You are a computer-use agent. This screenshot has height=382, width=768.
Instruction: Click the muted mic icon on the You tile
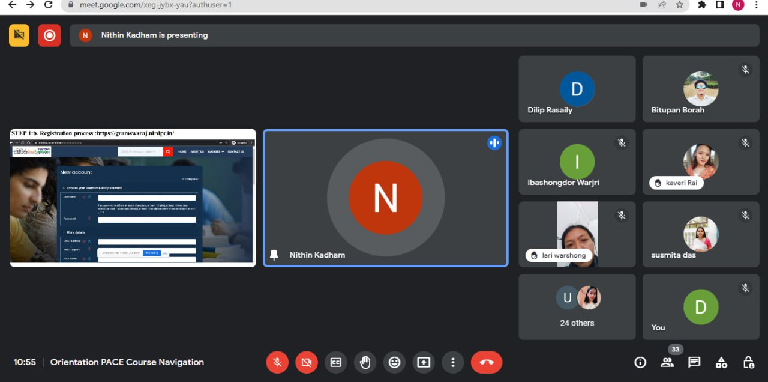[745, 288]
